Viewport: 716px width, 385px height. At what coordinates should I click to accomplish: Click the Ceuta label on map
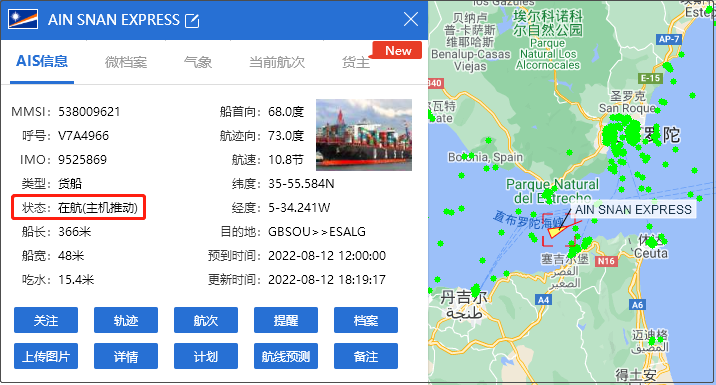651,253
